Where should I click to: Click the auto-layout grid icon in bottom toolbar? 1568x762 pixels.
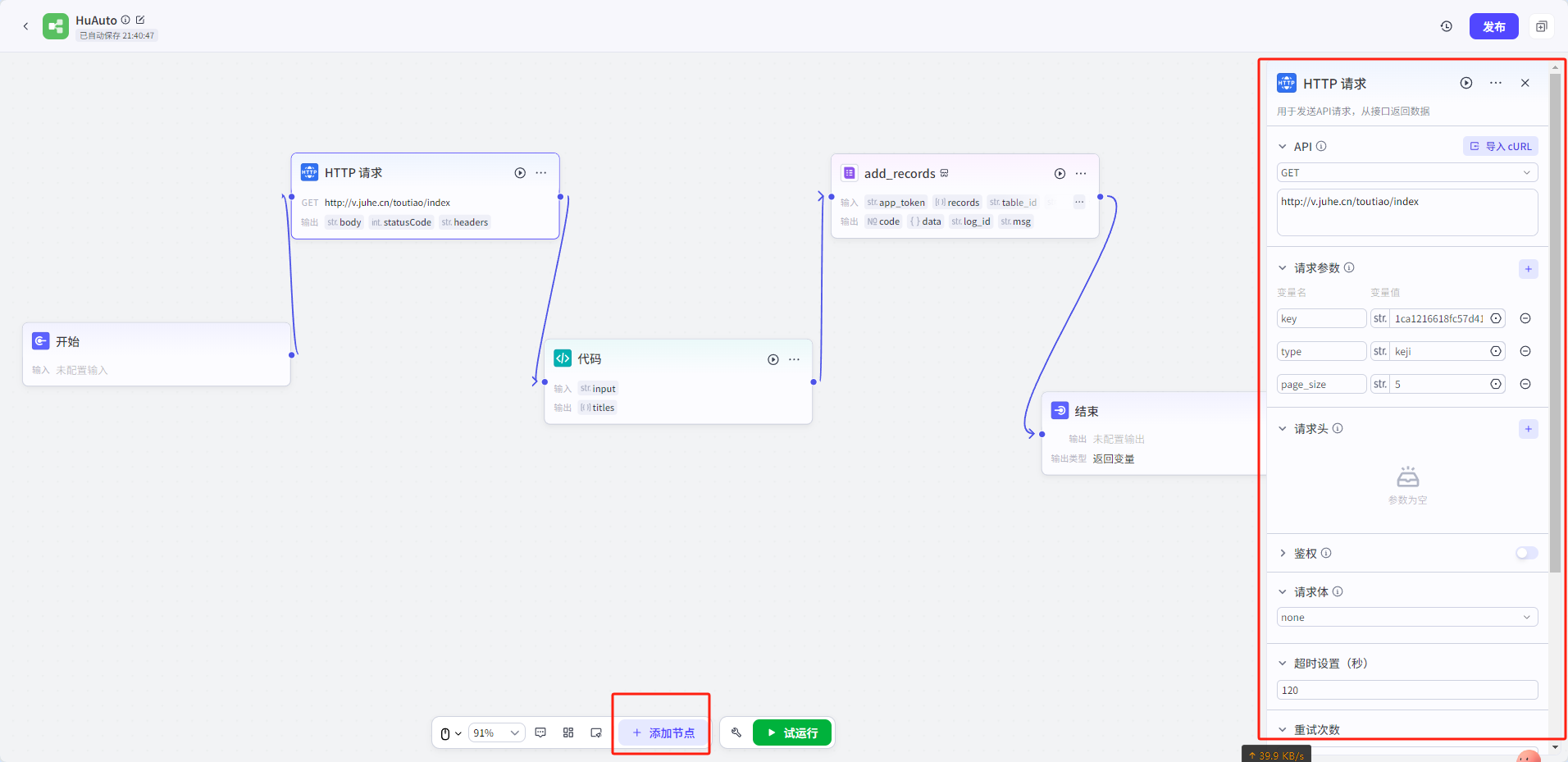coord(568,732)
